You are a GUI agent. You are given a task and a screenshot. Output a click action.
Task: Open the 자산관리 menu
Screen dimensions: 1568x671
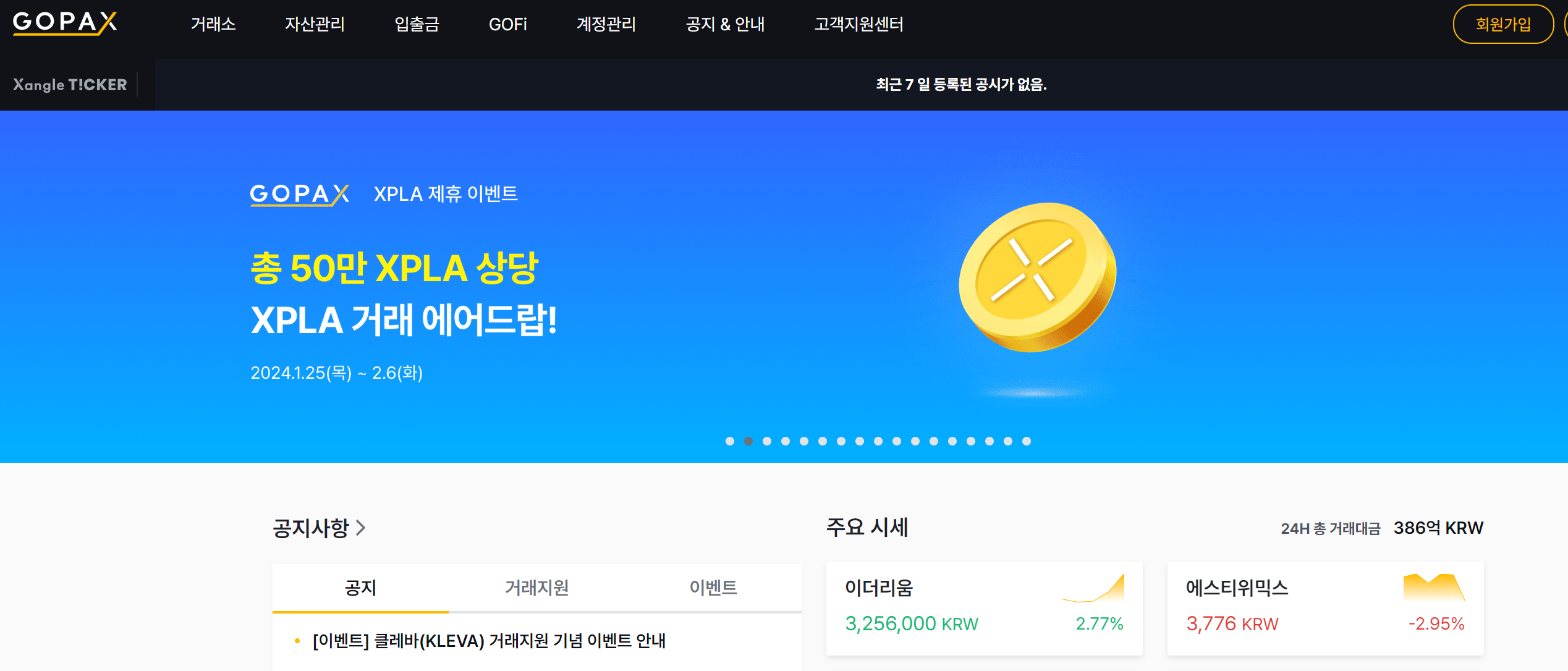pos(316,25)
